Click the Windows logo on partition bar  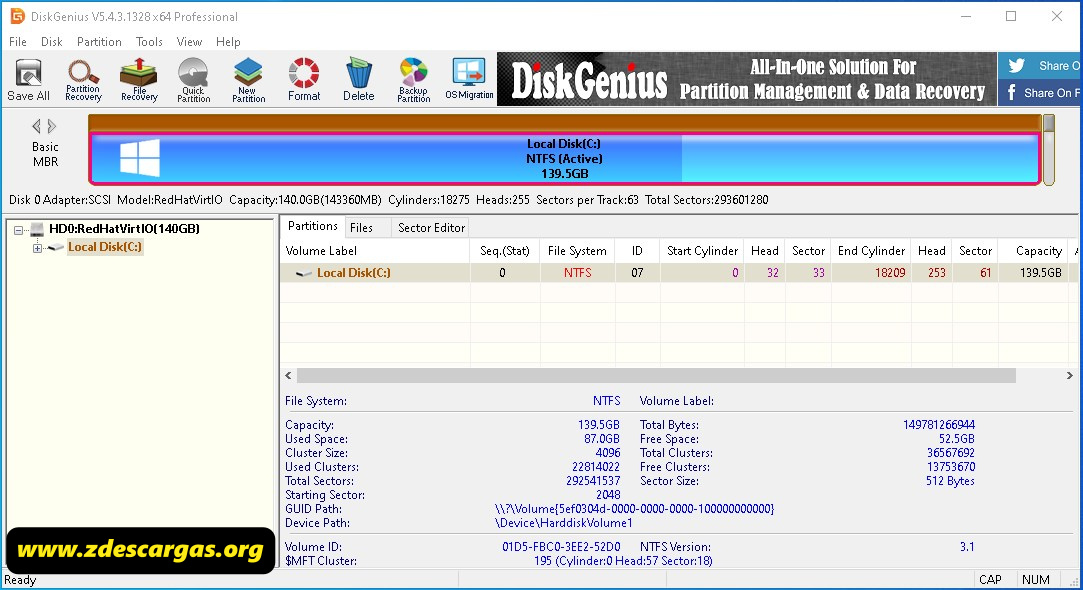click(140, 158)
